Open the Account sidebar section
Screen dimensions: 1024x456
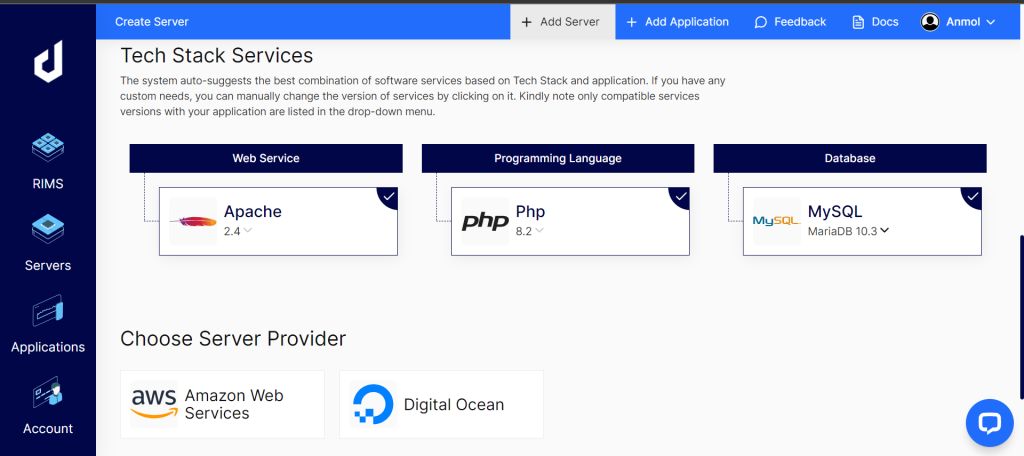48,407
